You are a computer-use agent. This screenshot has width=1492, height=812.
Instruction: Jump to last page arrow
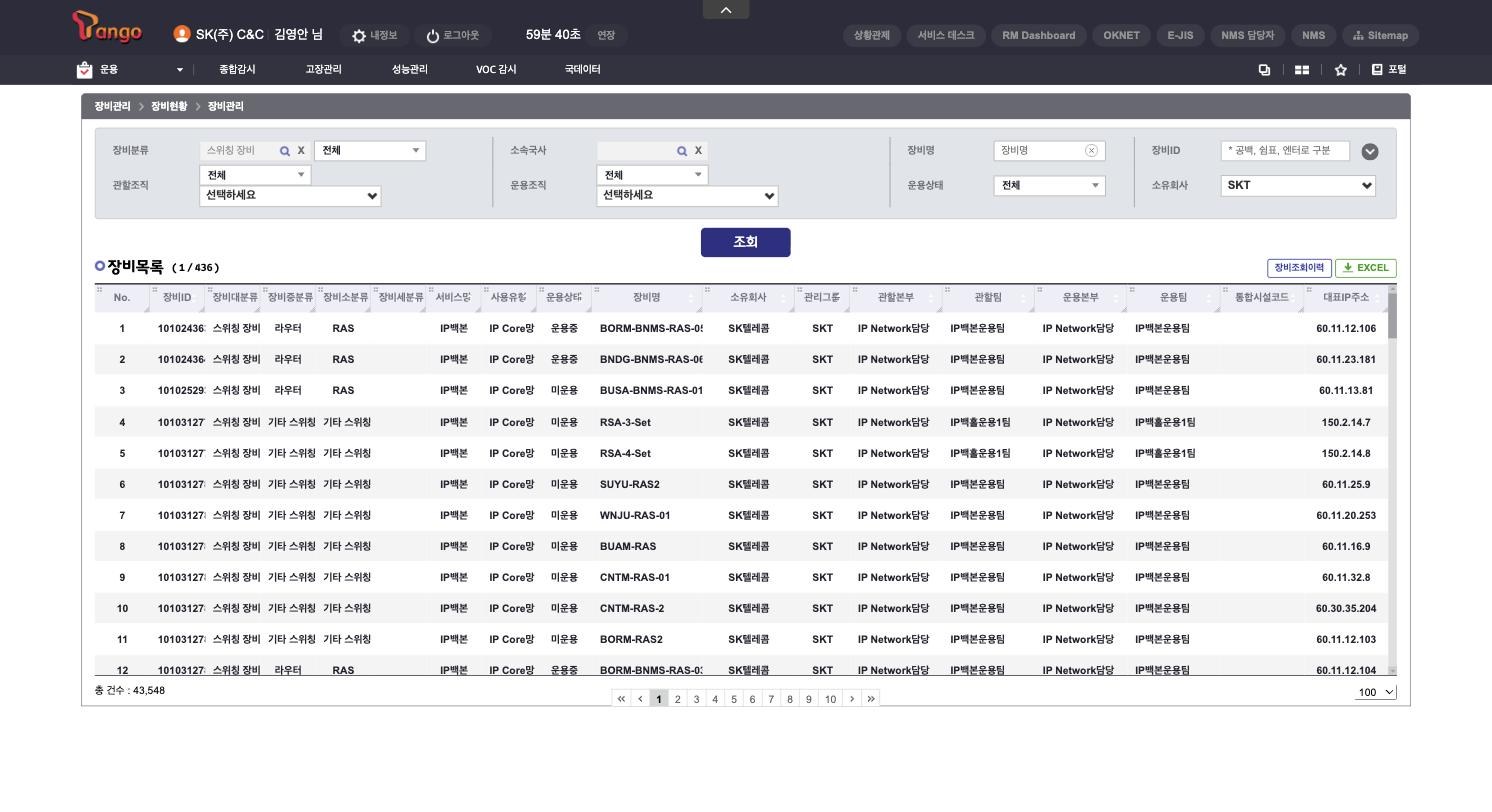click(x=871, y=699)
